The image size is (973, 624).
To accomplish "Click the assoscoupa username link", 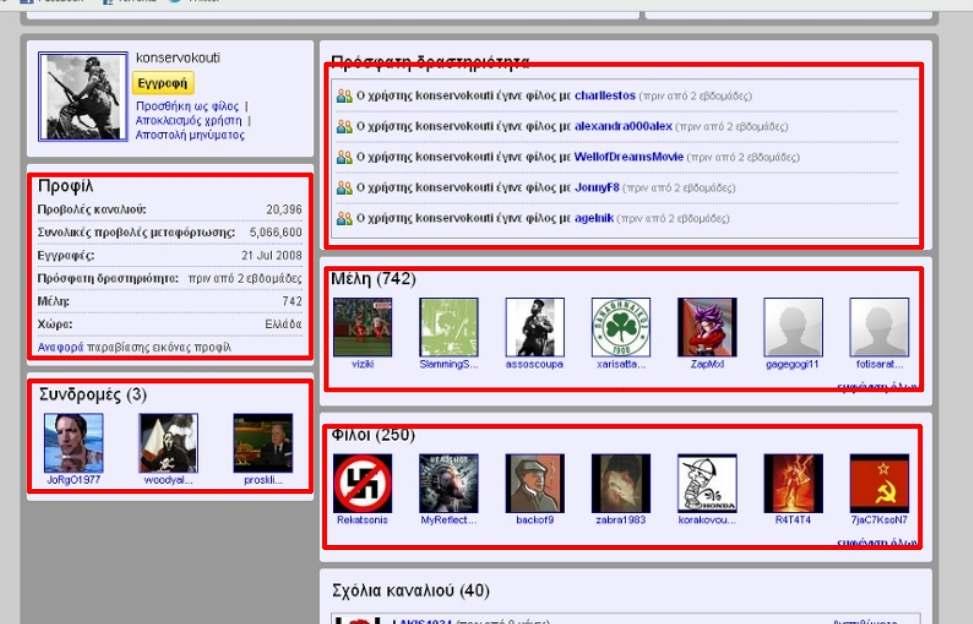I will [x=535, y=364].
